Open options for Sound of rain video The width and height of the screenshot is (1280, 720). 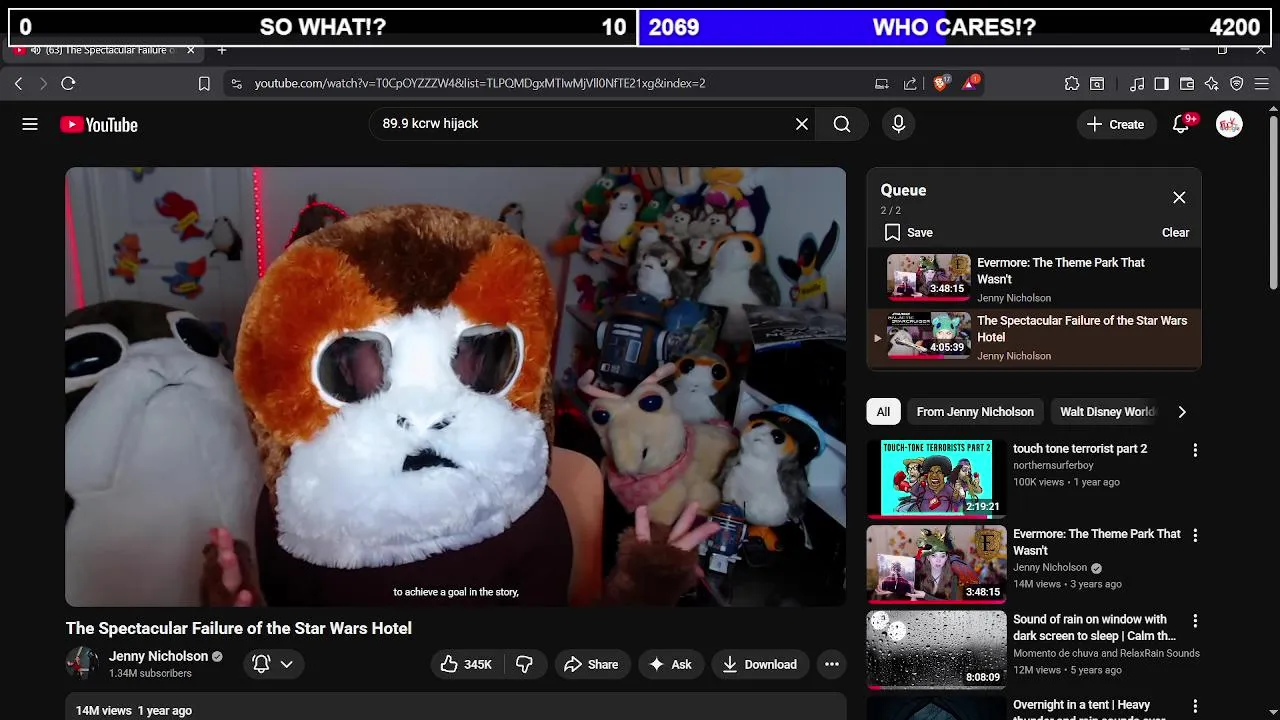click(x=1195, y=621)
